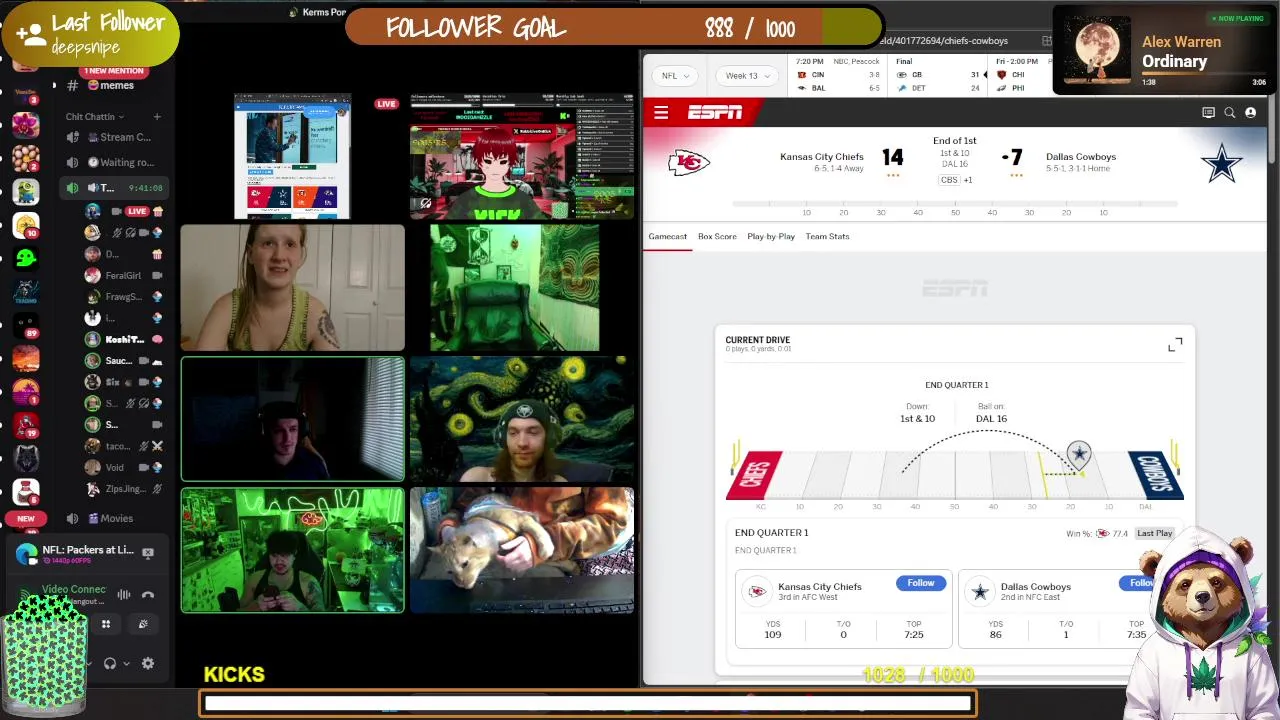Follow the Kansas City Chiefs

pos(921,584)
